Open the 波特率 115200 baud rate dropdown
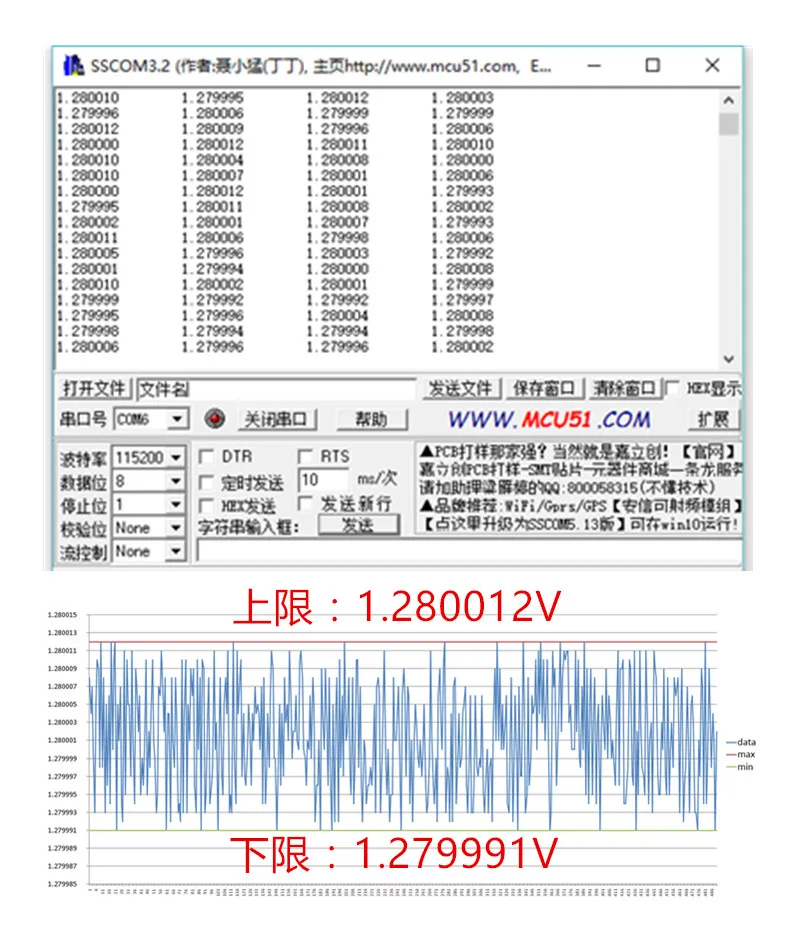The height and width of the screenshot is (934, 800). [x=176, y=457]
